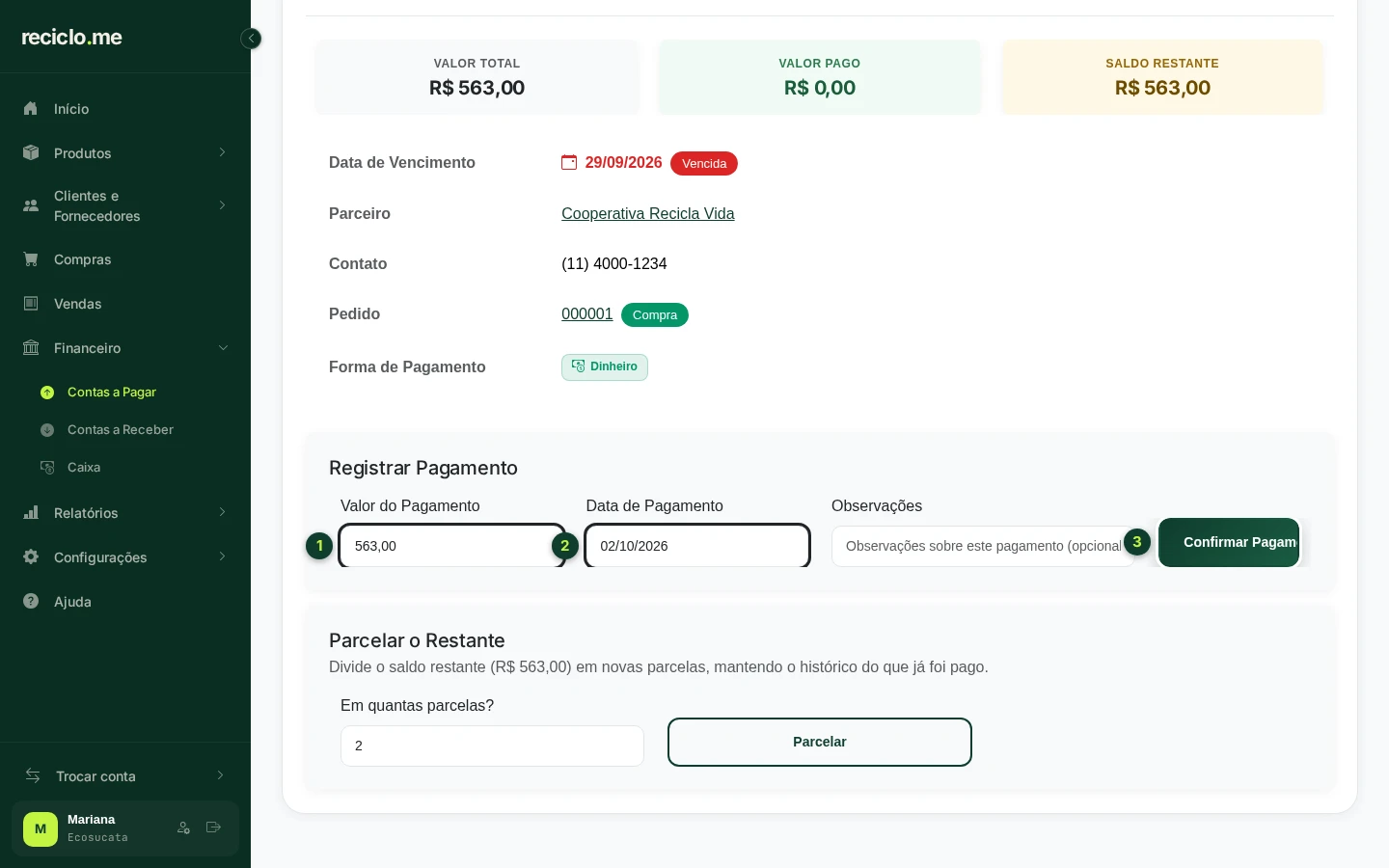Click the Produtos box icon
This screenshot has height=868, width=1389.
tap(31, 153)
